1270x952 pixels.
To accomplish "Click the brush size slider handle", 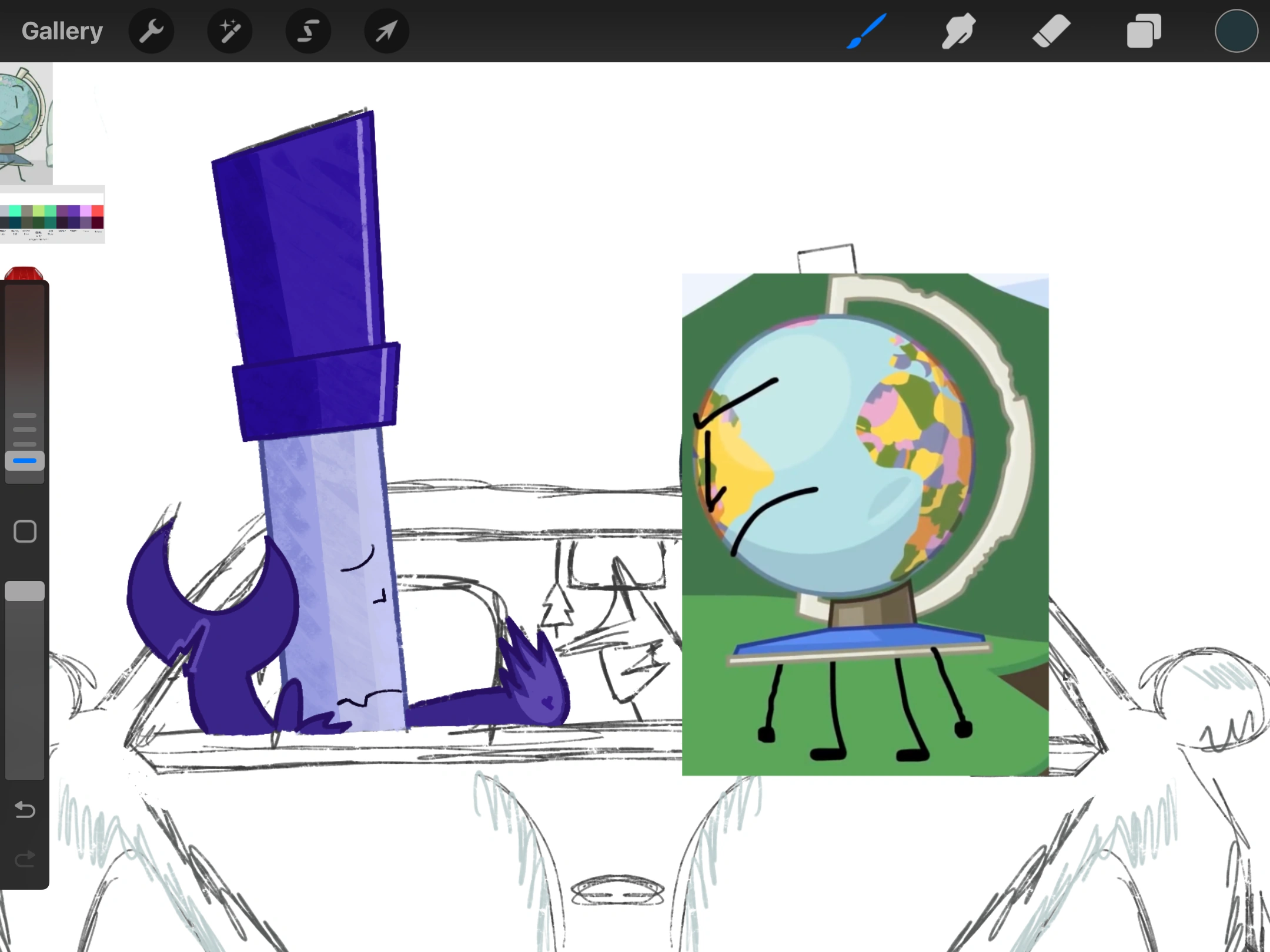I will tap(25, 461).
